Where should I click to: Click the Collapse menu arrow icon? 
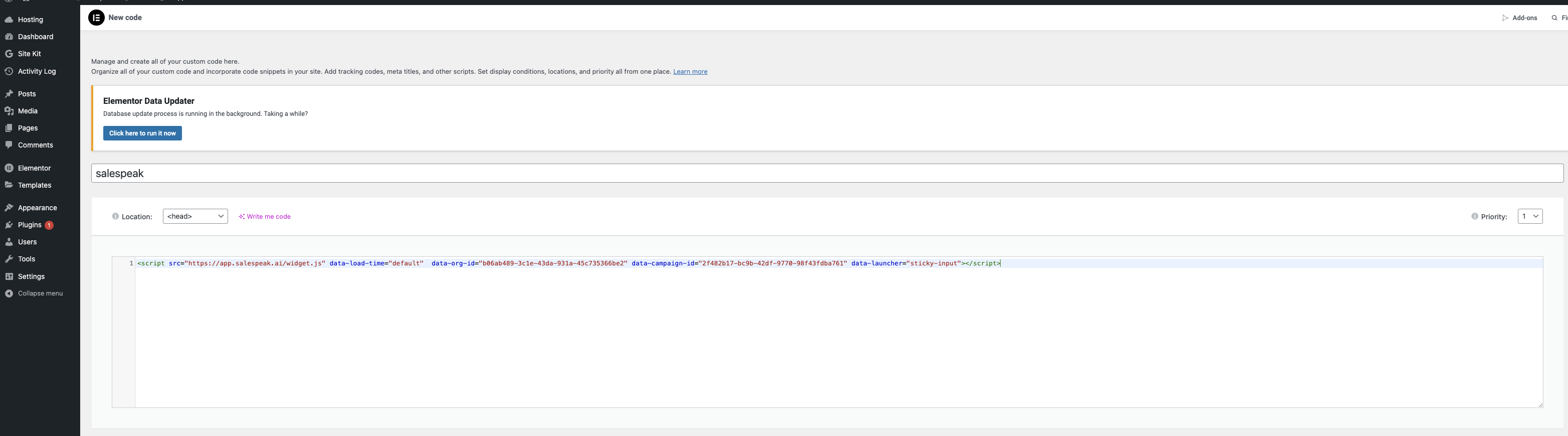tap(9, 294)
